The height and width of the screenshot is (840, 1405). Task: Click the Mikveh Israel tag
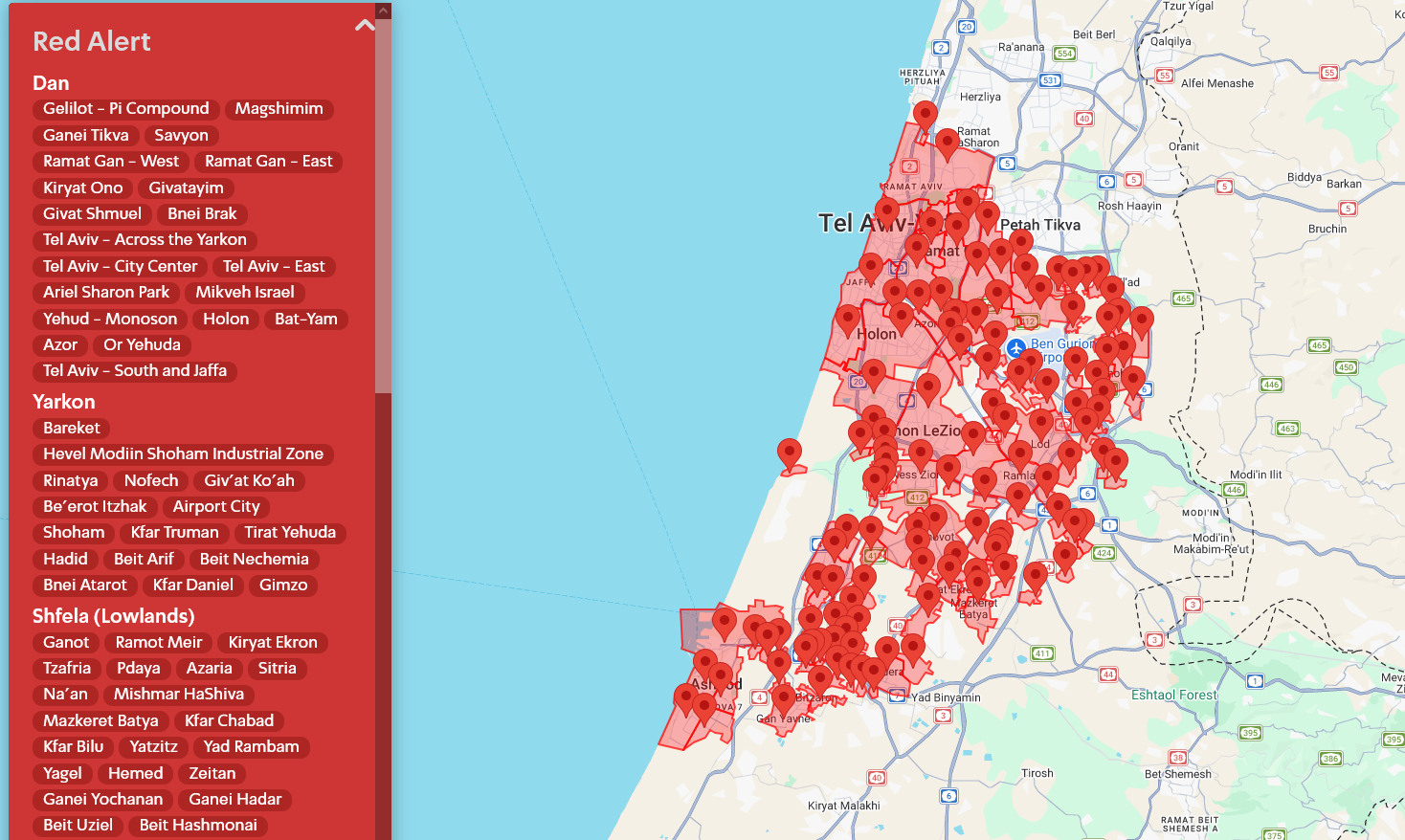[x=245, y=293]
